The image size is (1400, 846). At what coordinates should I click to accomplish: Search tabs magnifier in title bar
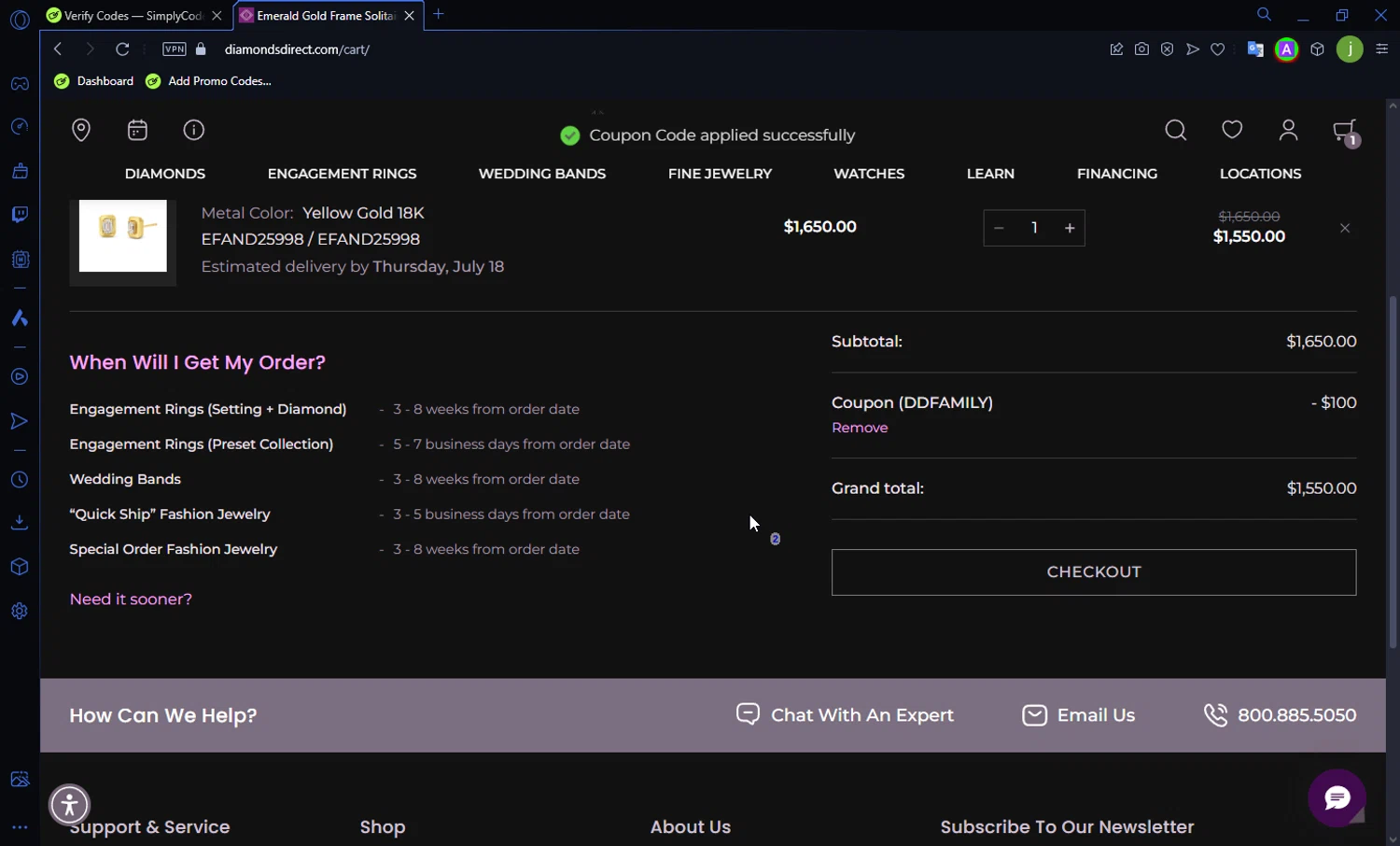pyautogui.click(x=1264, y=14)
